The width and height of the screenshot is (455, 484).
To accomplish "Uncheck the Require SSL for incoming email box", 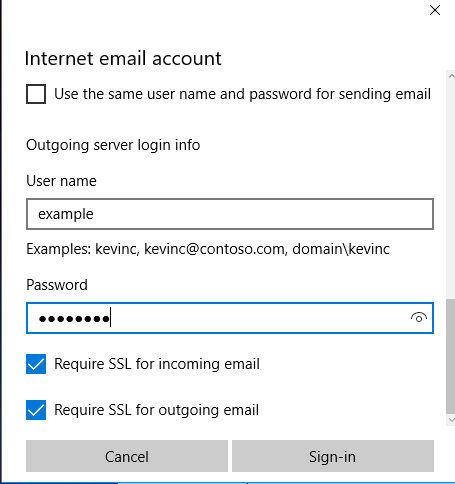I will coord(36,364).
